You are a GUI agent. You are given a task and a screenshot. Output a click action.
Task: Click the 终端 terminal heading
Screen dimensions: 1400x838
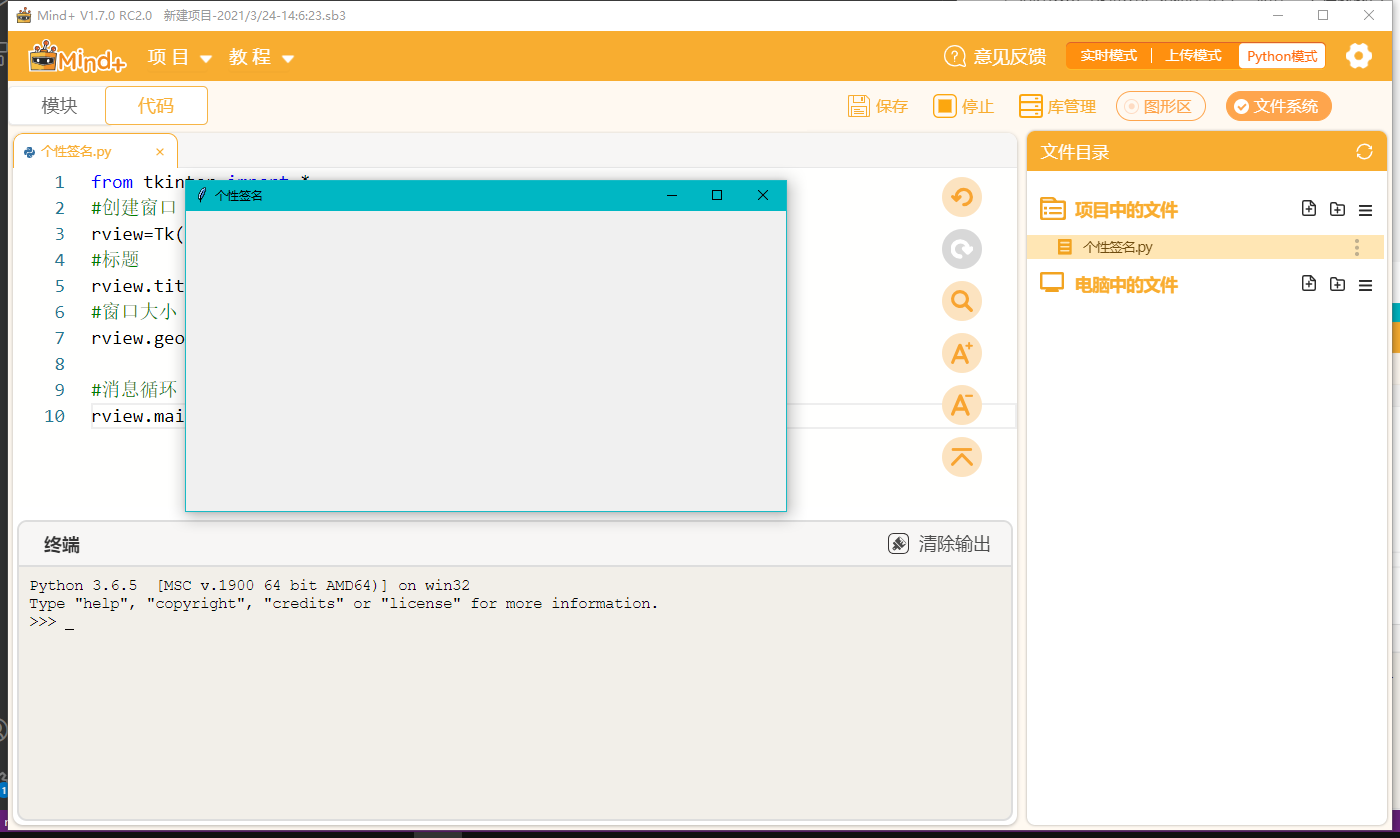(x=62, y=545)
